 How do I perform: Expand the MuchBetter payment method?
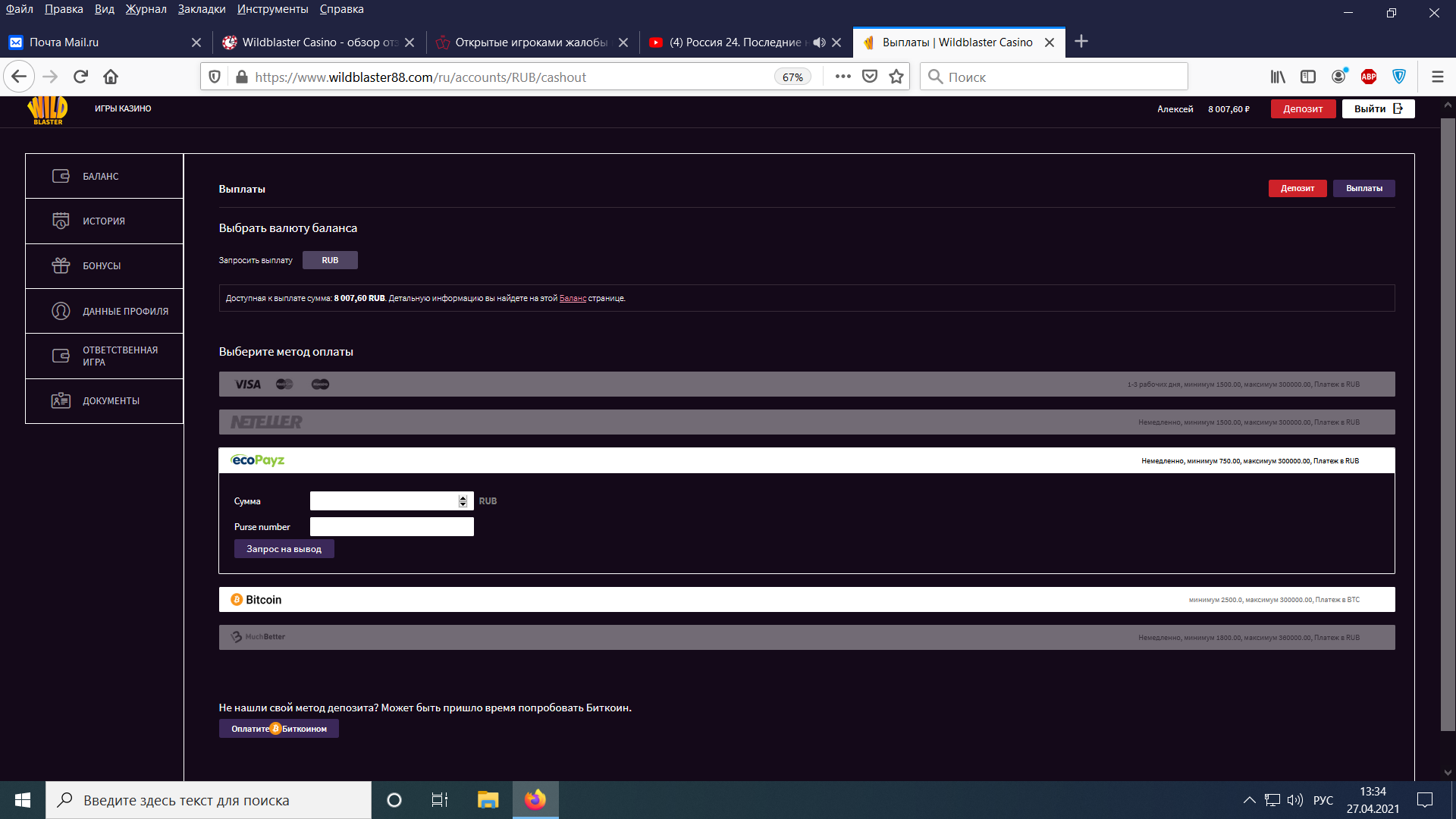pyautogui.click(x=807, y=637)
